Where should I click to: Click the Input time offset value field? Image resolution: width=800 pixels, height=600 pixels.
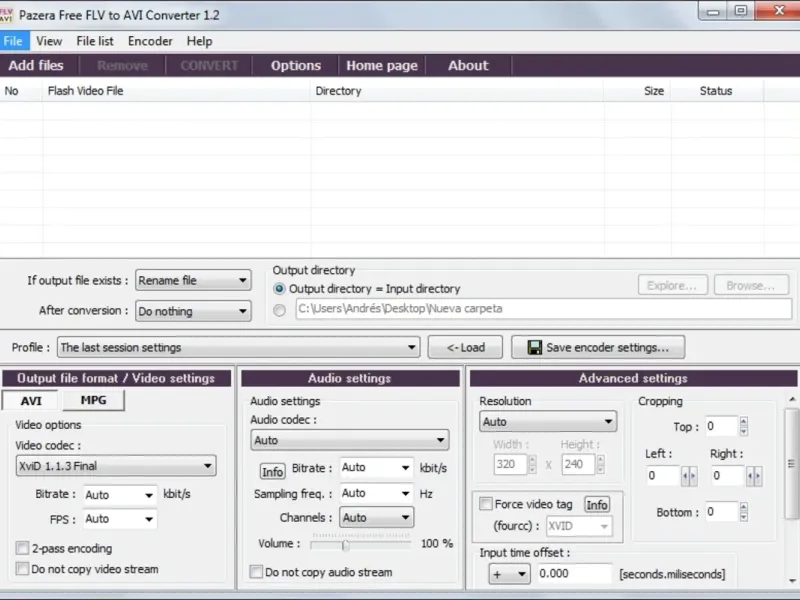574,573
